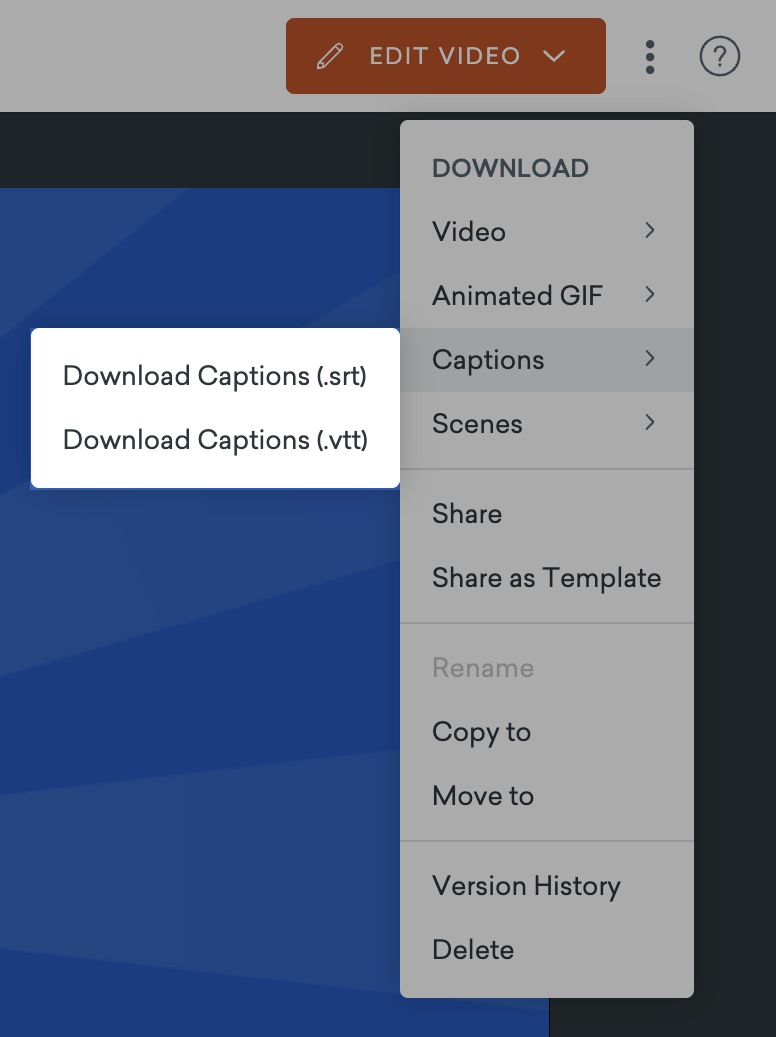Select Delete from the menu
This screenshot has width=776, height=1037.
[x=546, y=950]
